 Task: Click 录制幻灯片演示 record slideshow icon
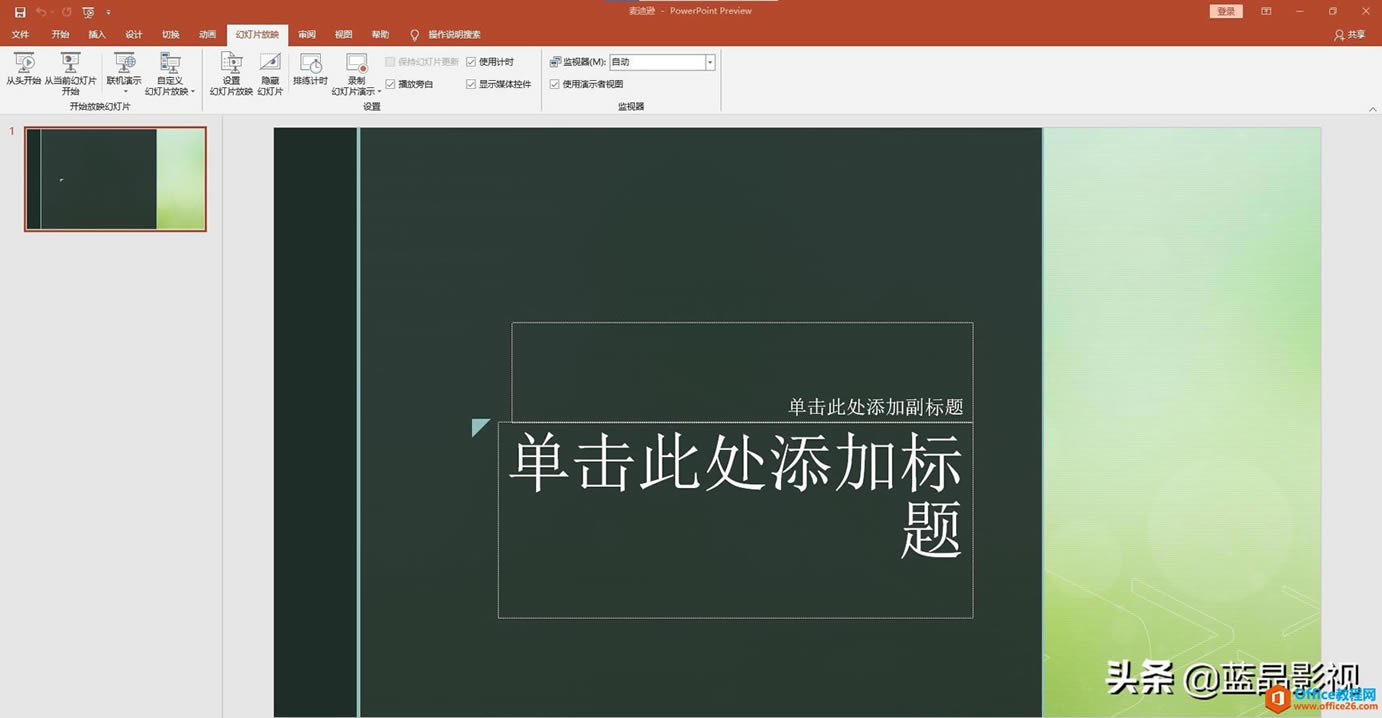coord(356,68)
